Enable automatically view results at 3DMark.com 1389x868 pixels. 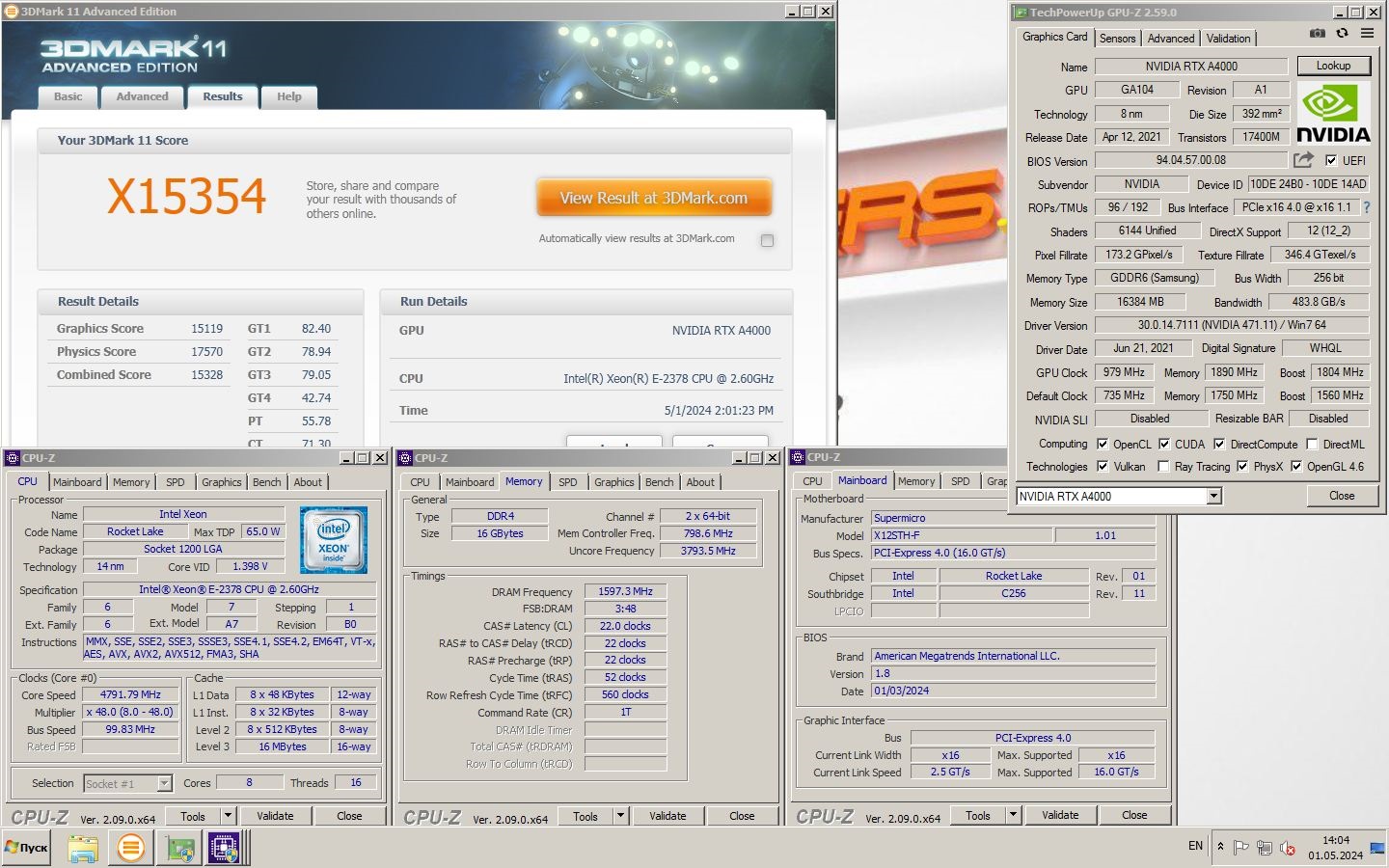coord(767,240)
